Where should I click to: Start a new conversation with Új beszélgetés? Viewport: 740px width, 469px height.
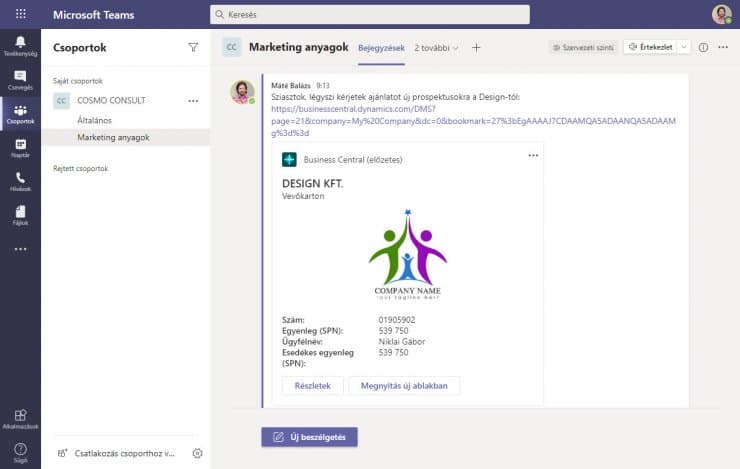click(309, 437)
